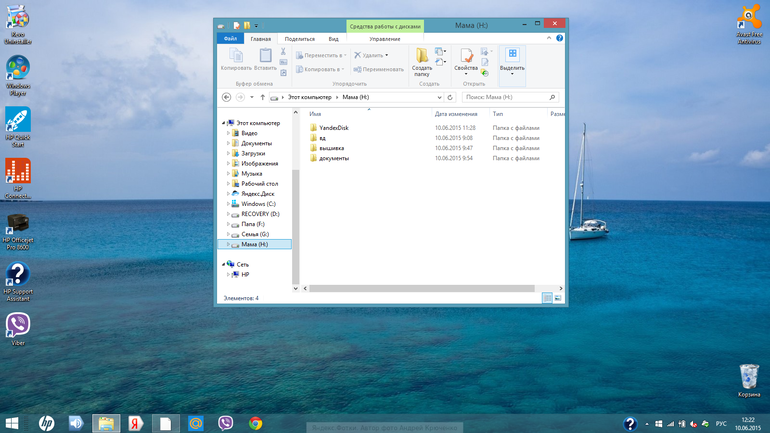Click the horizontal scrollbar in file list

click(x=421, y=289)
